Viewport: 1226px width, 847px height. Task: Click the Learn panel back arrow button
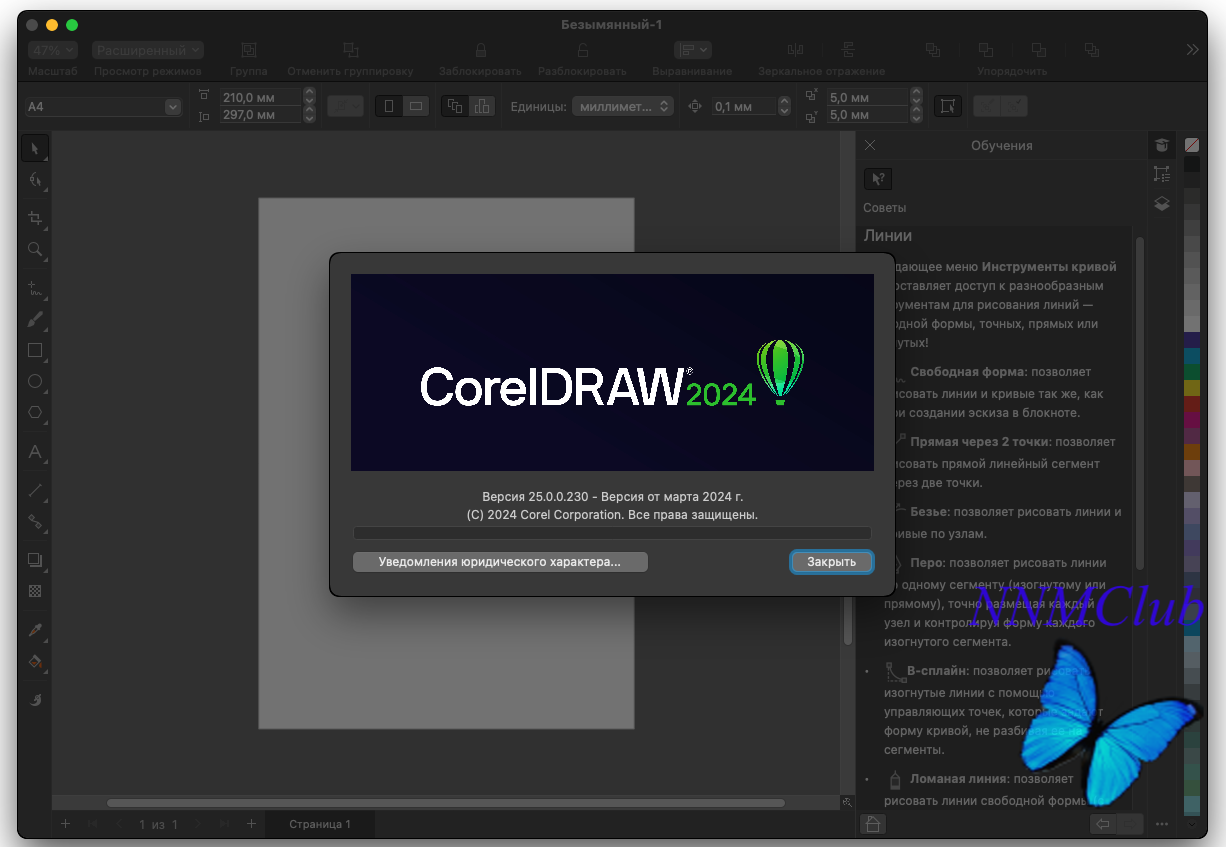pyautogui.click(x=1103, y=825)
